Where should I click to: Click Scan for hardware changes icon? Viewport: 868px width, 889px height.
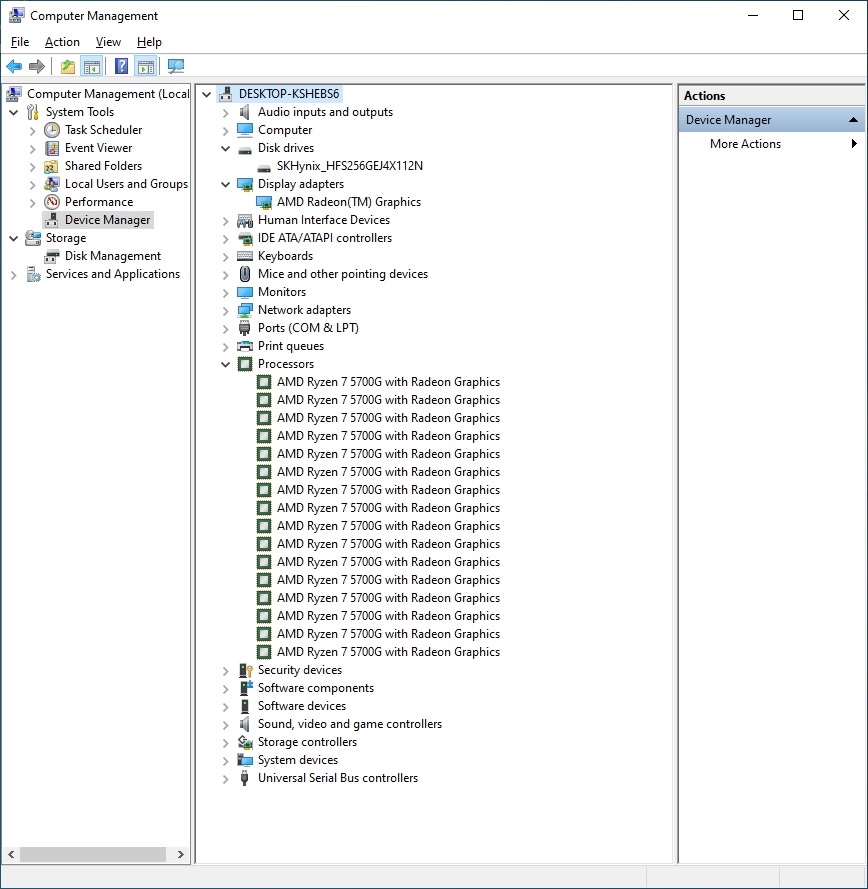click(x=176, y=67)
